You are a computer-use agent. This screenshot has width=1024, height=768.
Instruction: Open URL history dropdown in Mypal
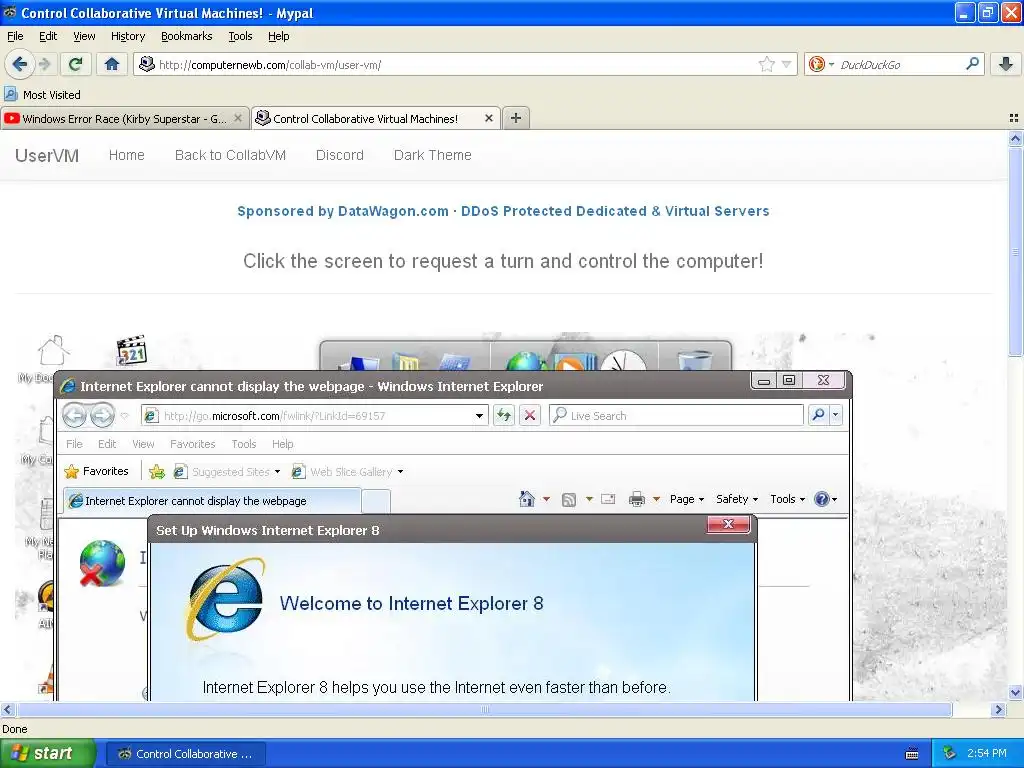pyautogui.click(x=786, y=64)
